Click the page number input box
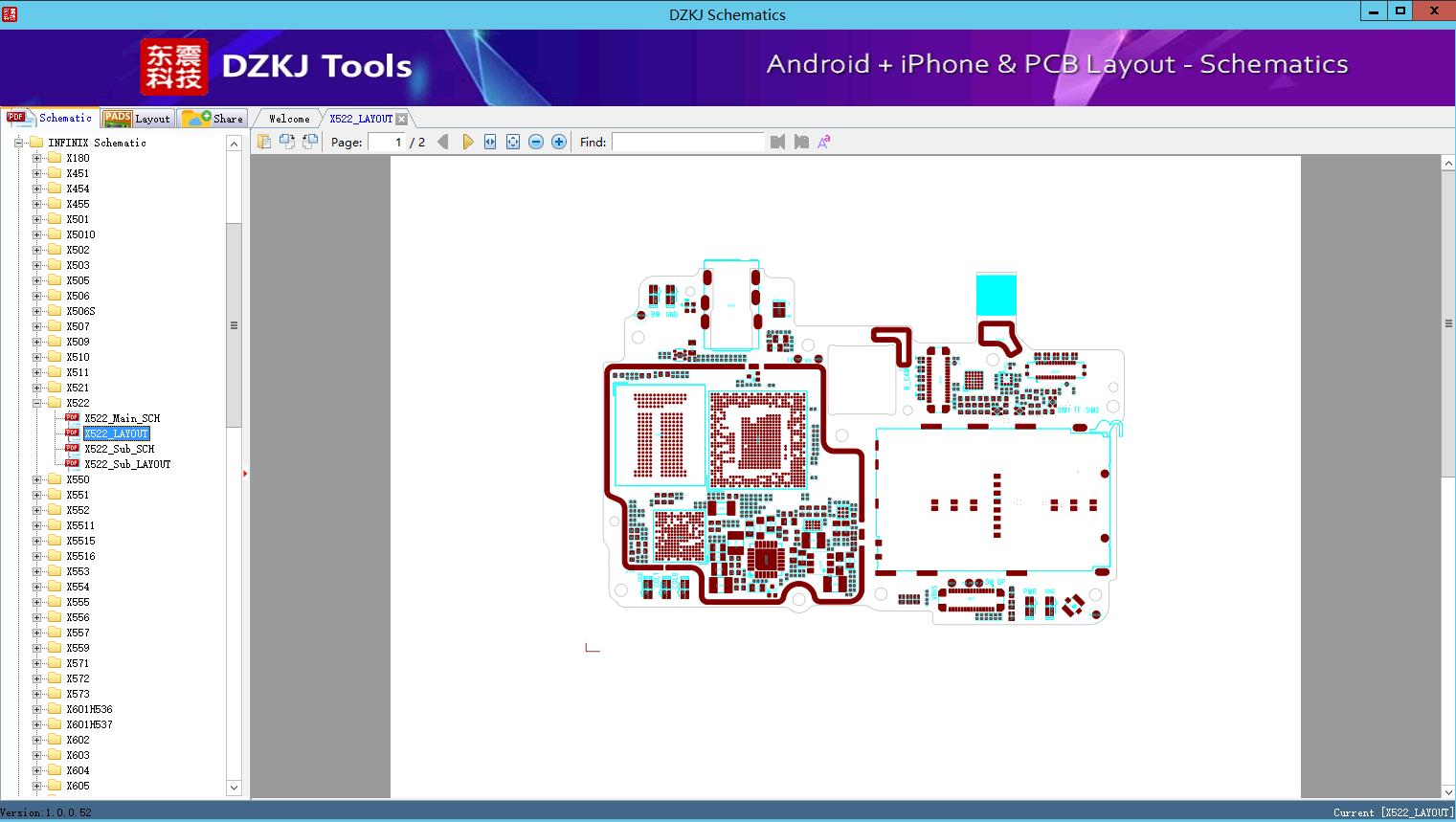 pyautogui.click(x=386, y=142)
